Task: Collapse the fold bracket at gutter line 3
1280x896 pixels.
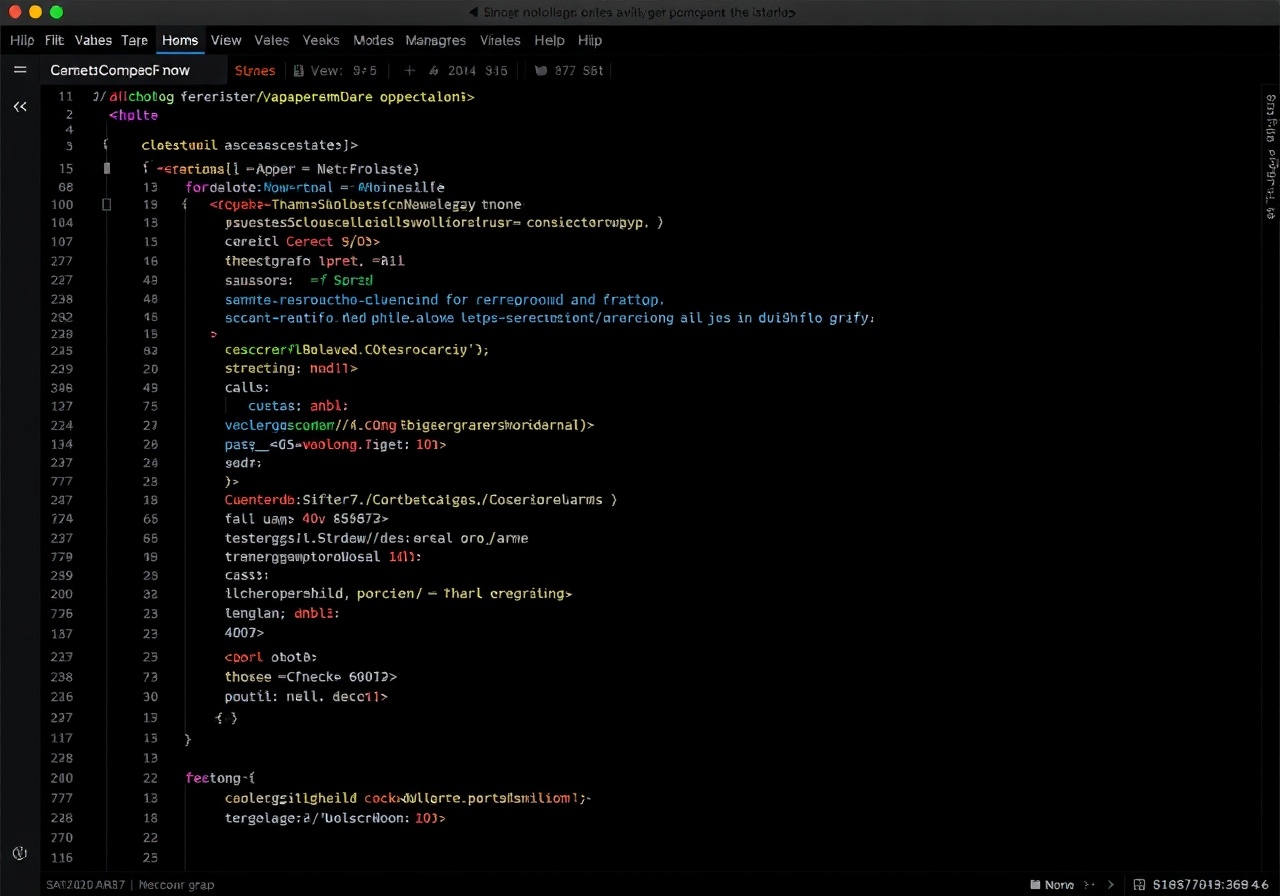Action: [105, 145]
